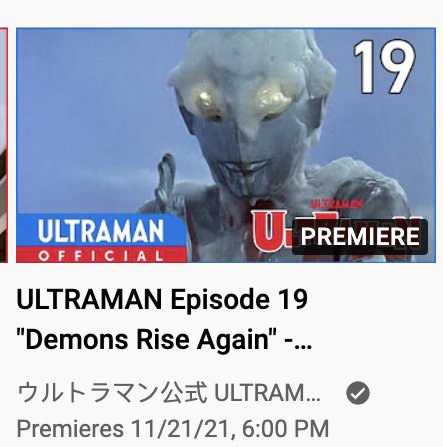Image resolution: width=443 pixels, height=447 pixels.
Task: Click the red OFFICIAL banner strip
Action: click(x=101, y=255)
